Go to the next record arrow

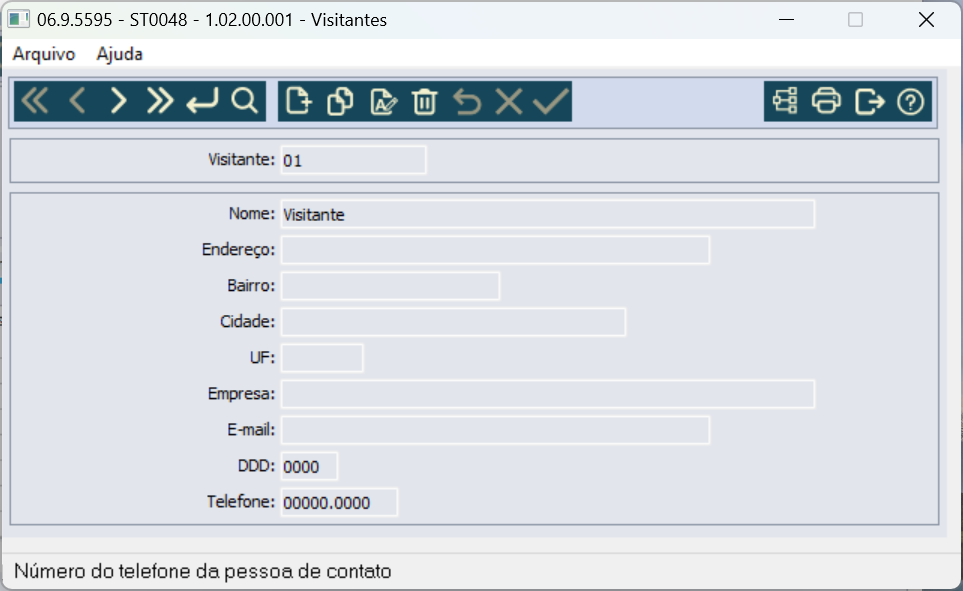[119, 101]
